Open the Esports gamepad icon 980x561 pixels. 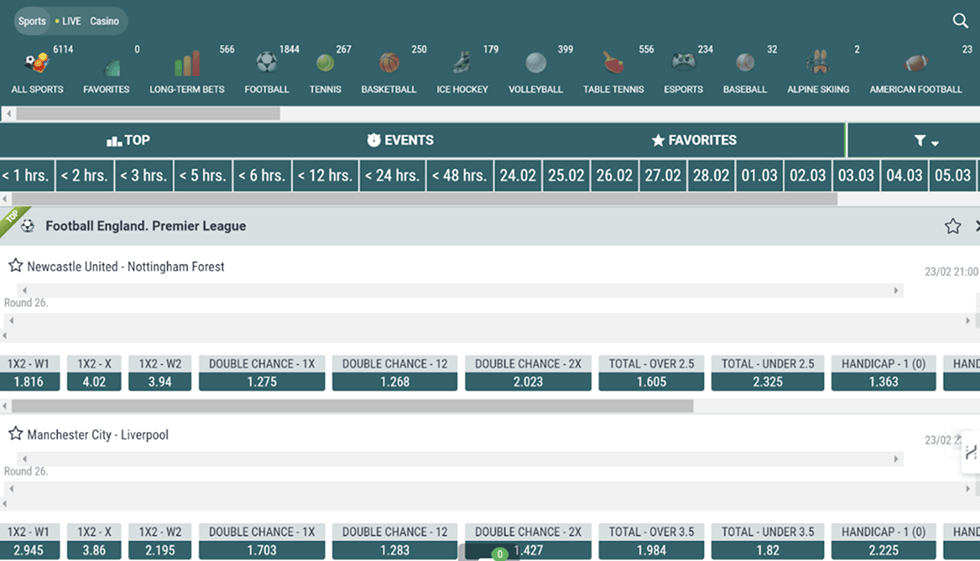[x=683, y=62]
